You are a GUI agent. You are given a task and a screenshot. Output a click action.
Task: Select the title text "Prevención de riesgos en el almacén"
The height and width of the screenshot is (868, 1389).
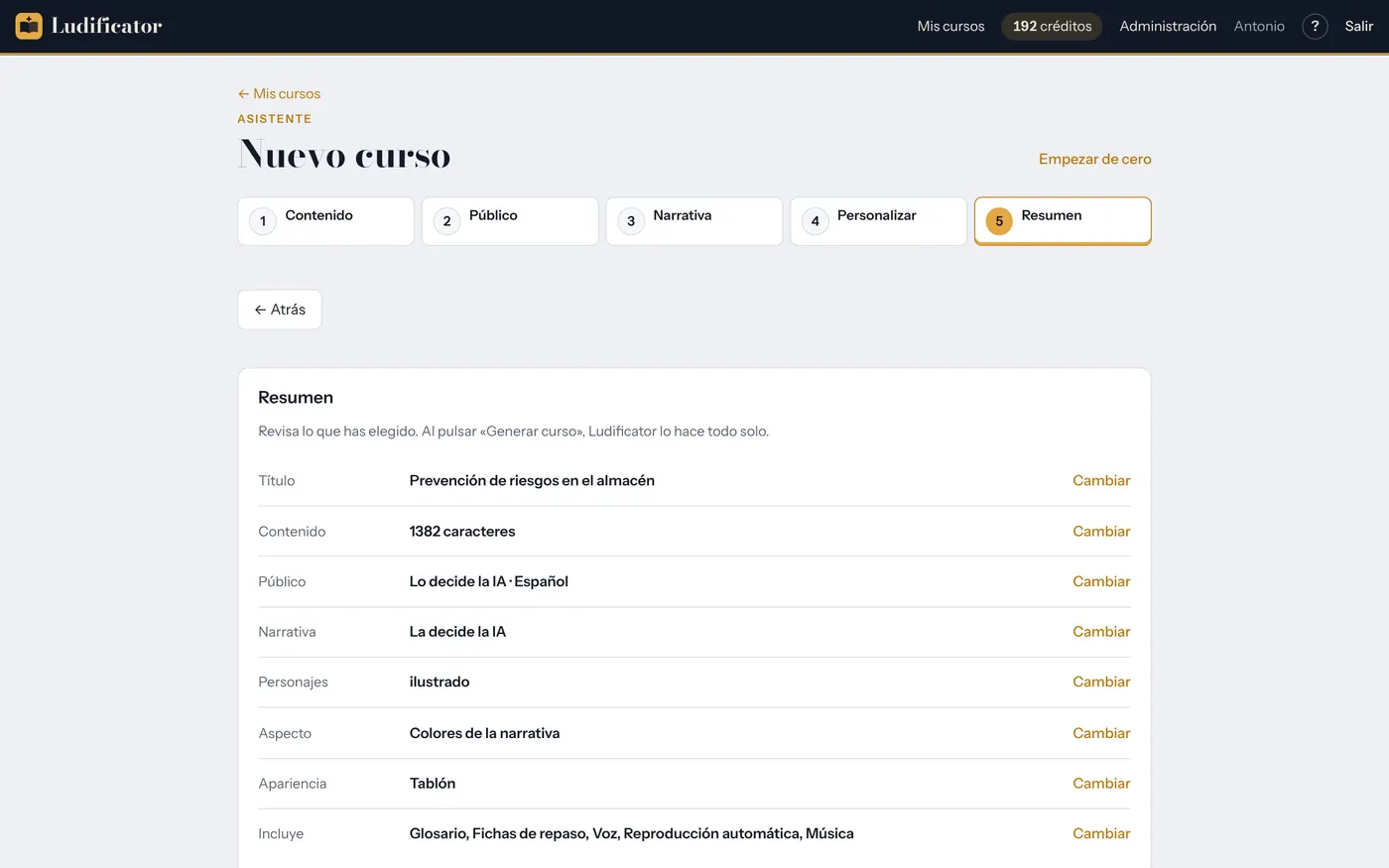pos(532,480)
